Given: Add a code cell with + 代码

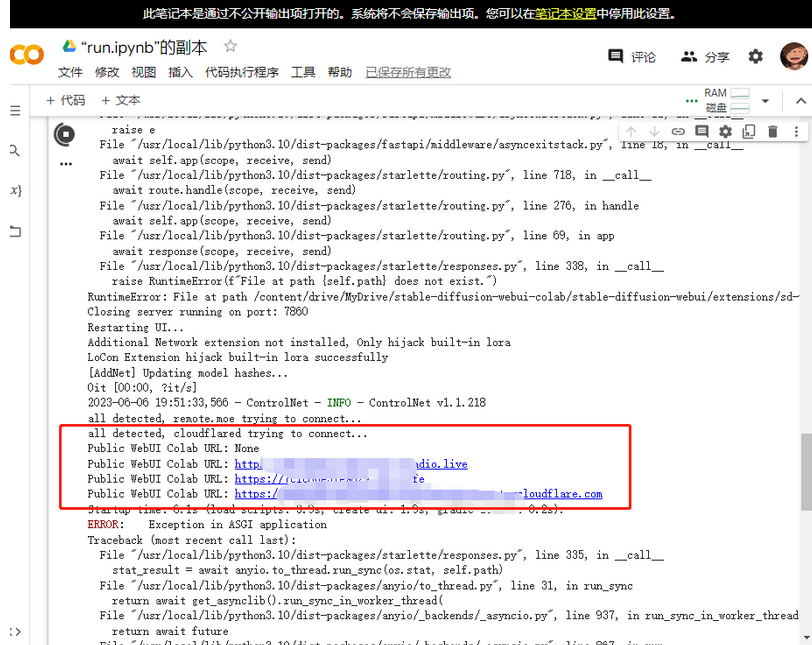Looking at the screenshot, I should 65,100.
